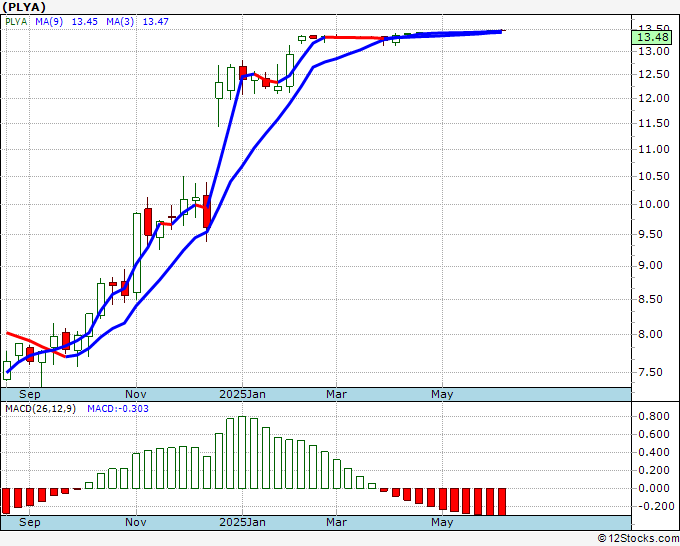Click the MA(3) value 13.47
680x546 pixels.
156,22
